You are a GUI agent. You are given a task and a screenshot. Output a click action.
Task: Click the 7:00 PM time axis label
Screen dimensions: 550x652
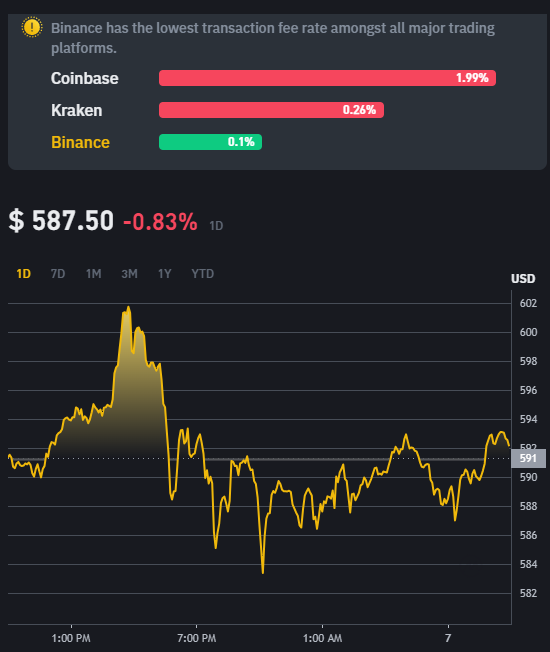(x=197, y=638)
